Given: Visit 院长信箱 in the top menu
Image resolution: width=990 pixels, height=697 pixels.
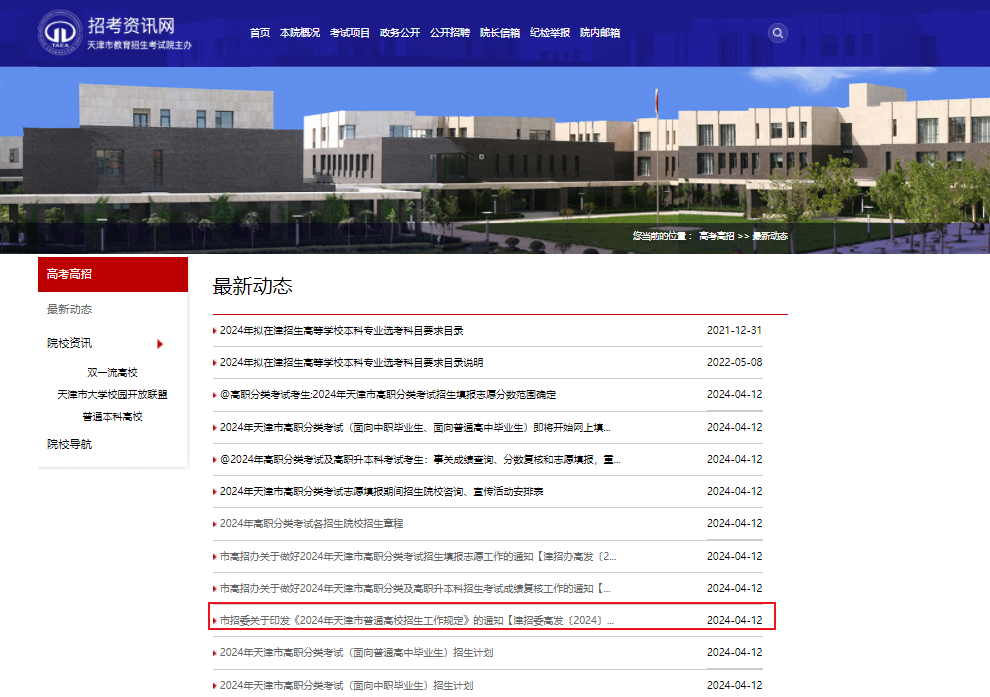Looking at the screenshot, I should (x=500, y=33).
